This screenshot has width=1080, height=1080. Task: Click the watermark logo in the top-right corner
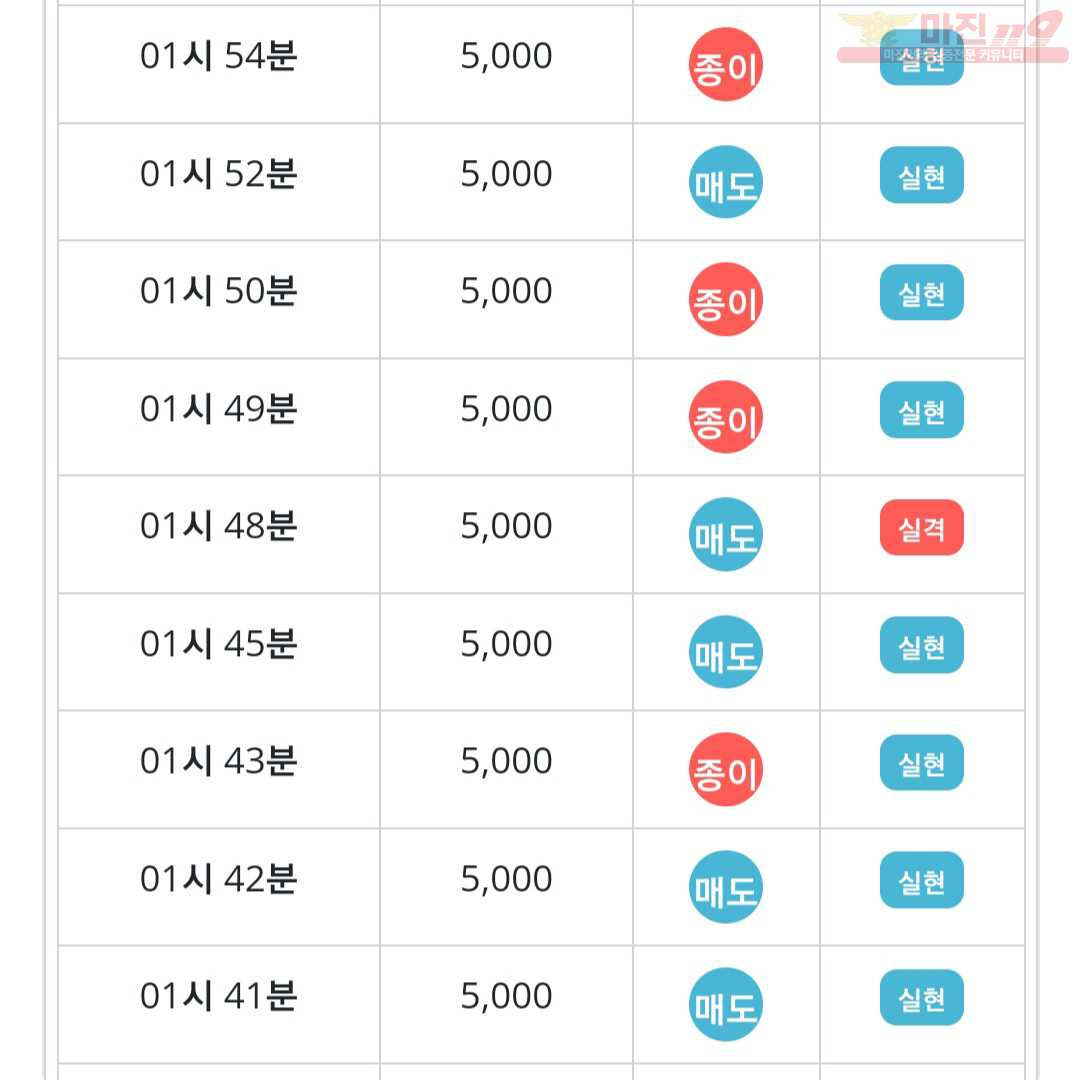(953, 37)
